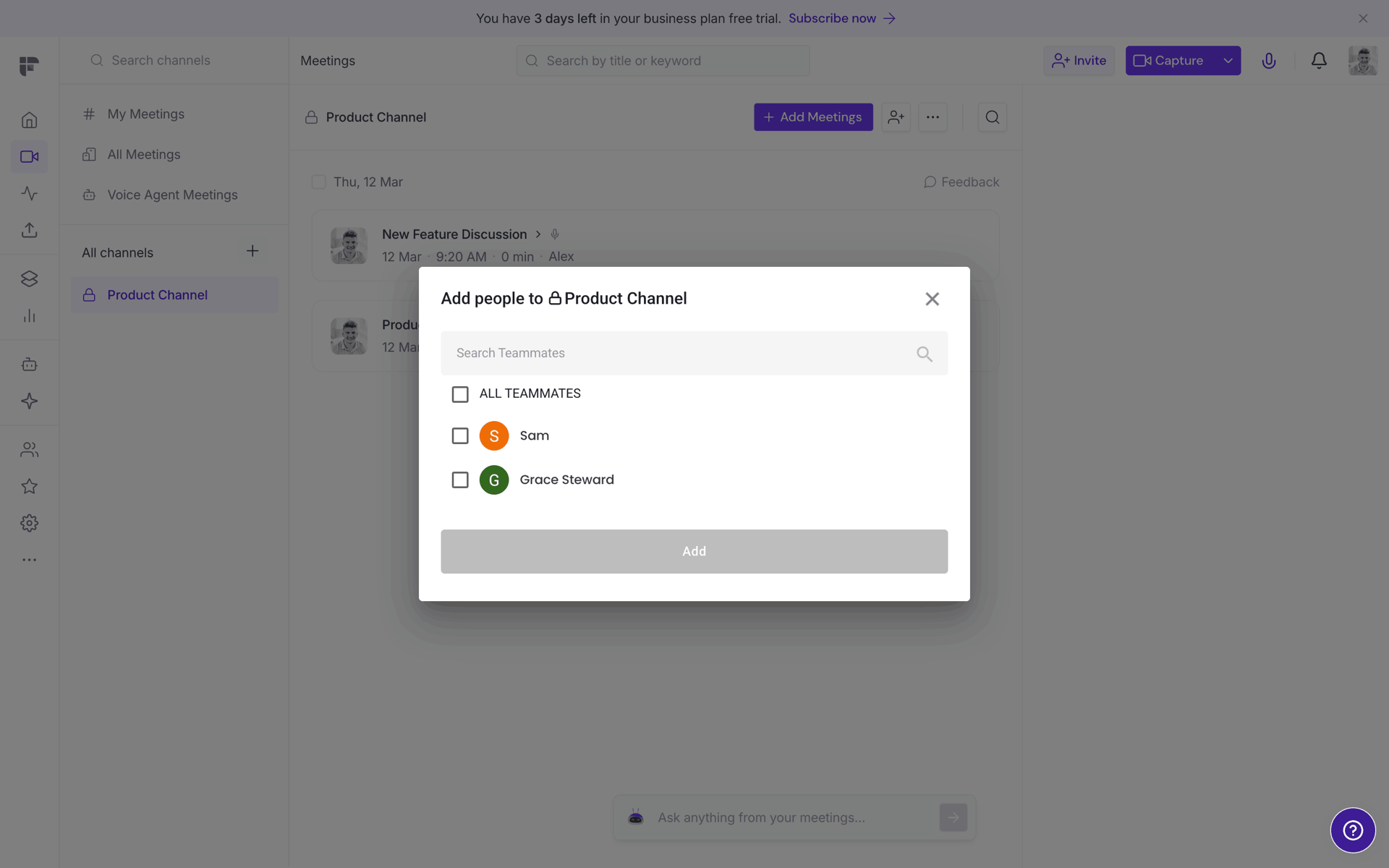Click the Invite button
Screen dimensions: 1389x868
[x=1079, y=61]
